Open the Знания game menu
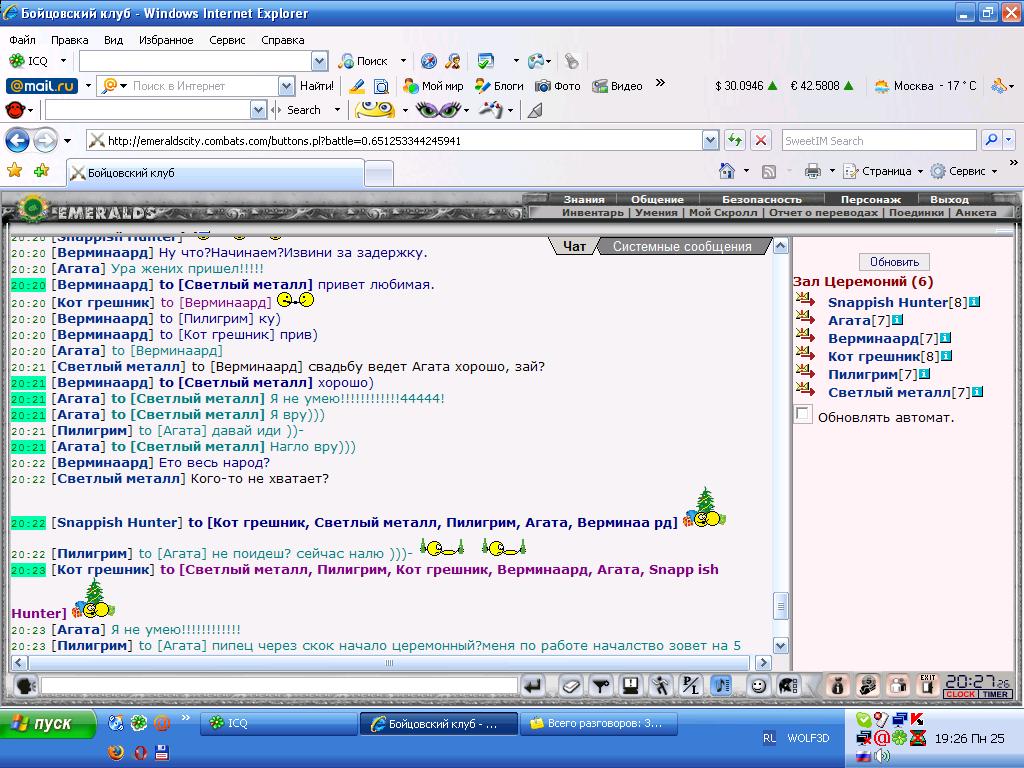The height and width of the screenshot is (768, 1024). 584,199
